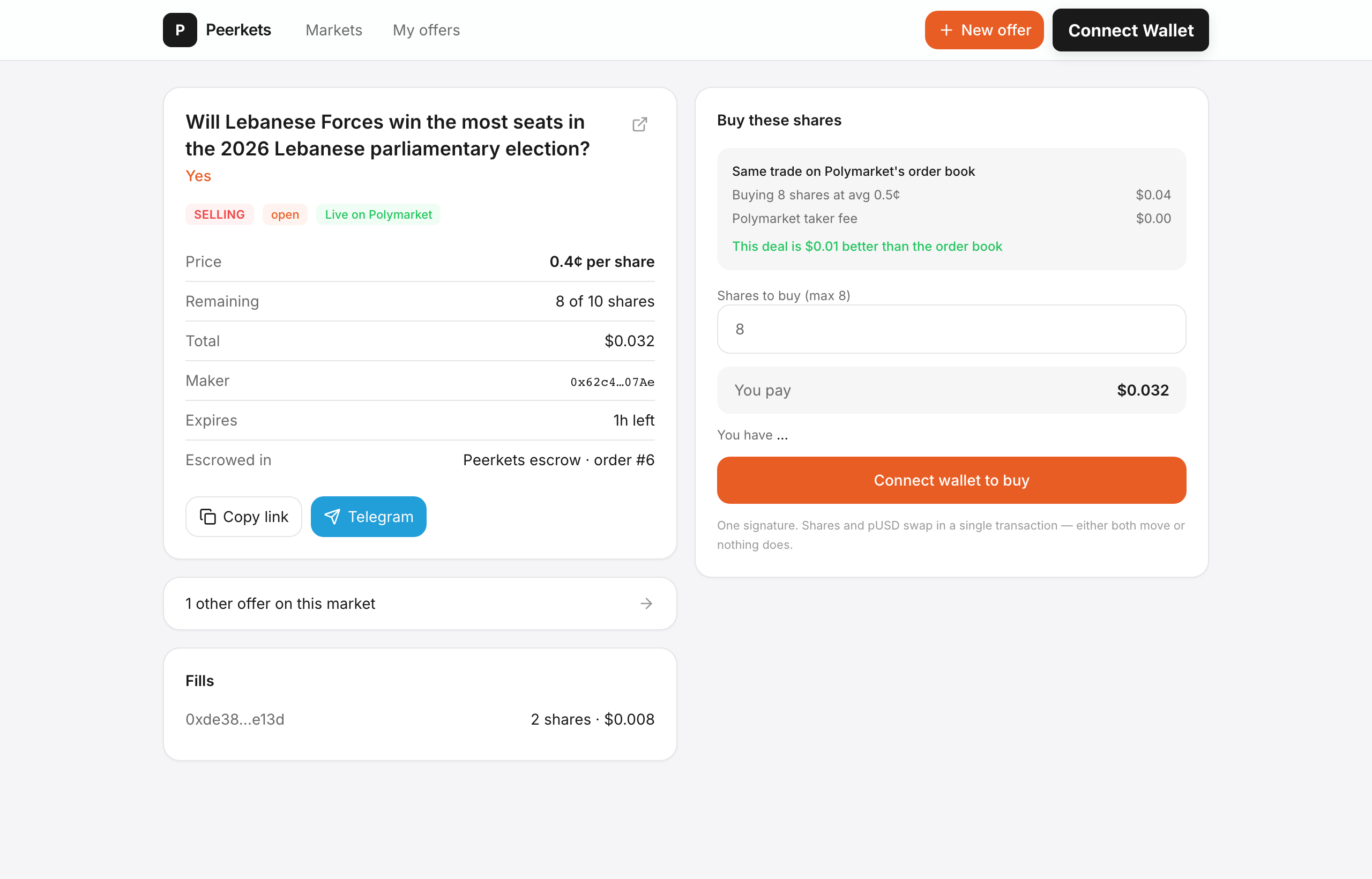The image size is (1372, 879).
Task: Click the Fills heading
Action: (200, 680)
